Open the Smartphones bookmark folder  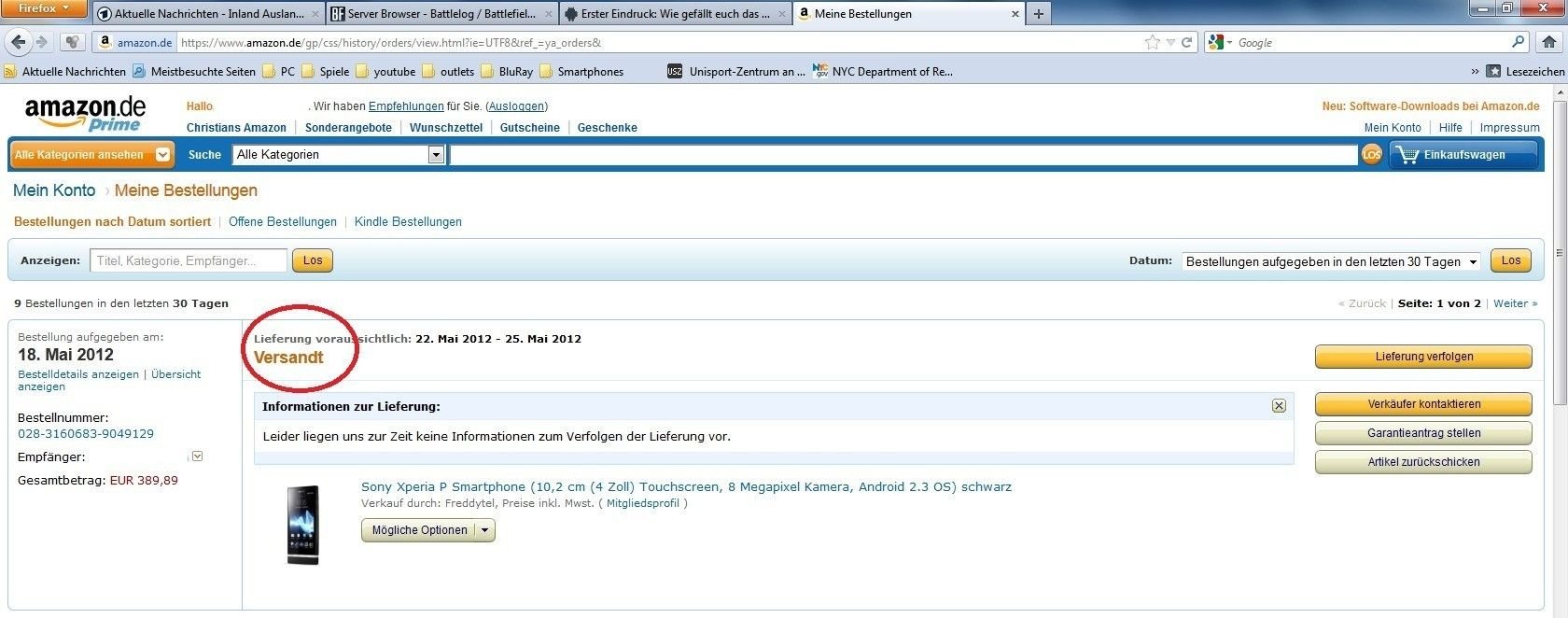[581, 71]
